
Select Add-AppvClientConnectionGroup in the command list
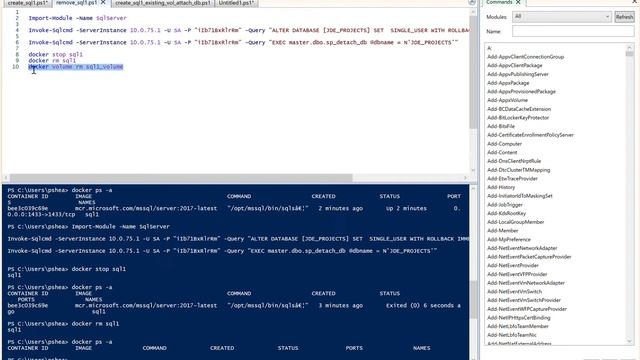tap(525, 57)
